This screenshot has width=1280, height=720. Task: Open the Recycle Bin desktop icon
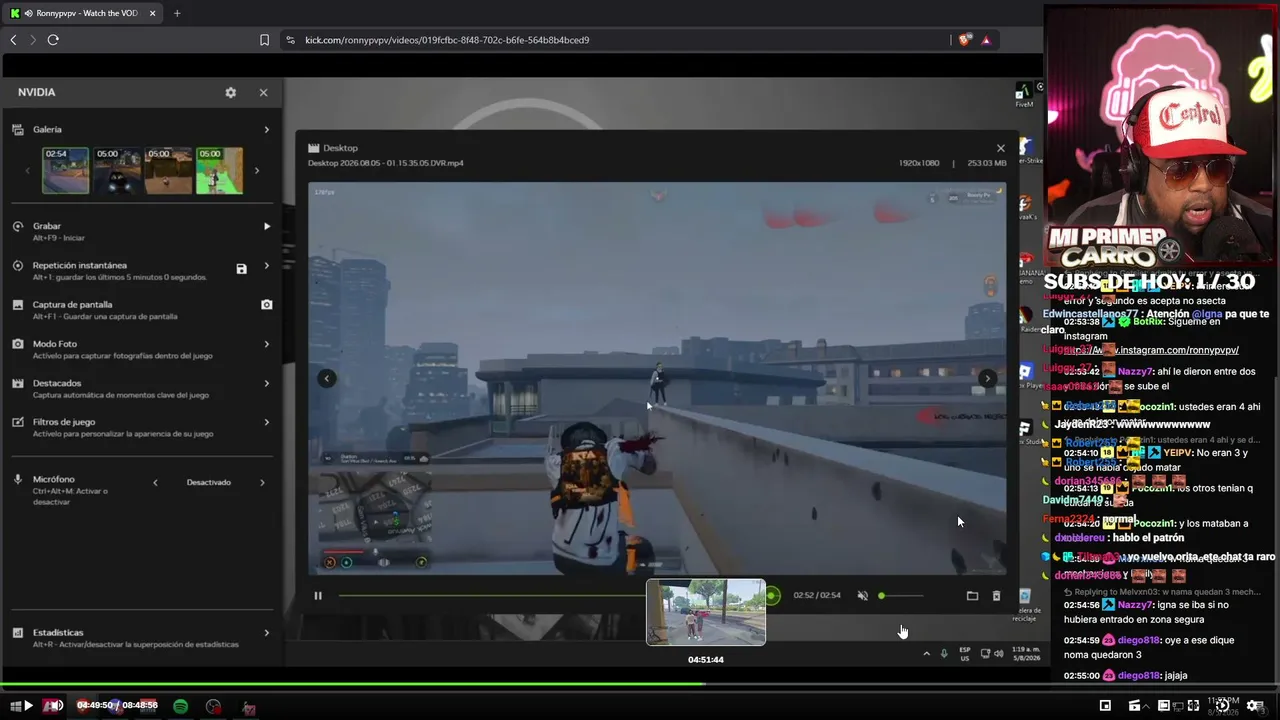coord(1024,603)
